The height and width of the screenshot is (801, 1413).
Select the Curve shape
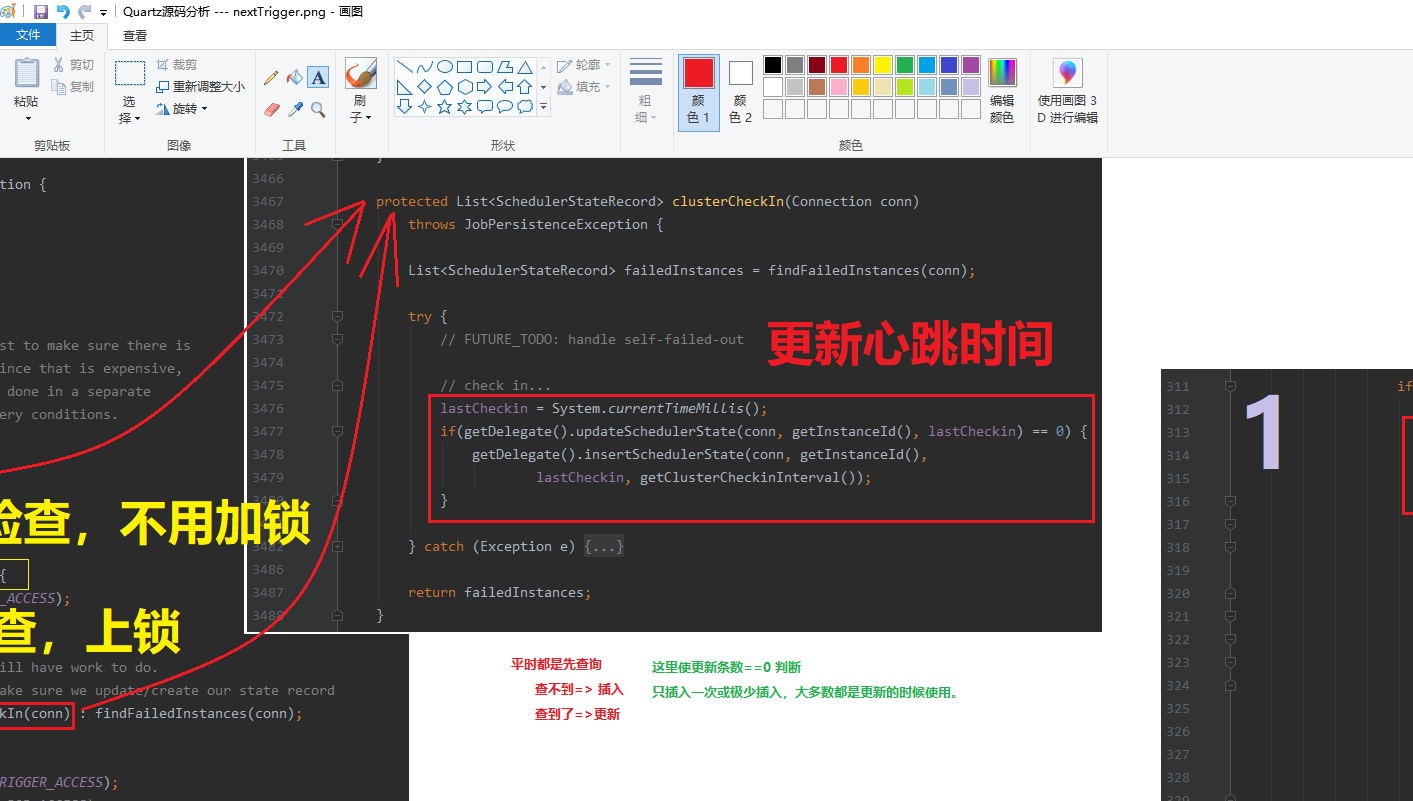pos(425,67)
